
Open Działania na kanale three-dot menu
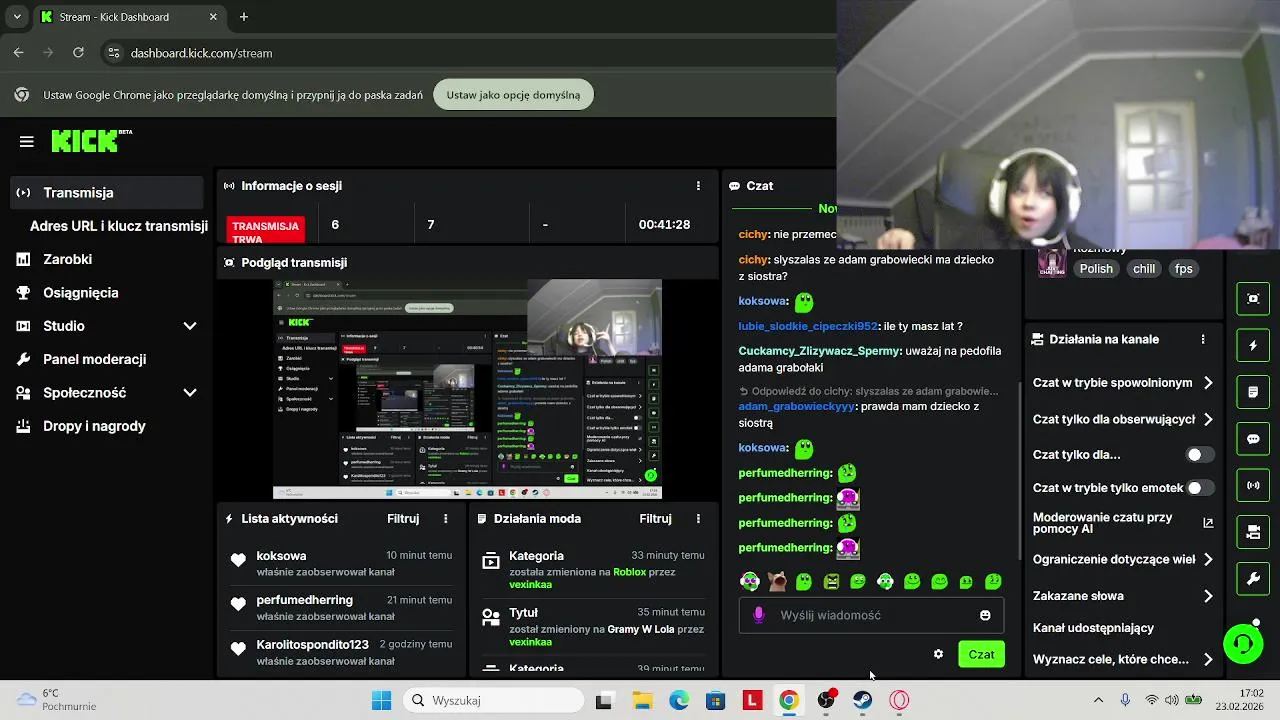1203,339
